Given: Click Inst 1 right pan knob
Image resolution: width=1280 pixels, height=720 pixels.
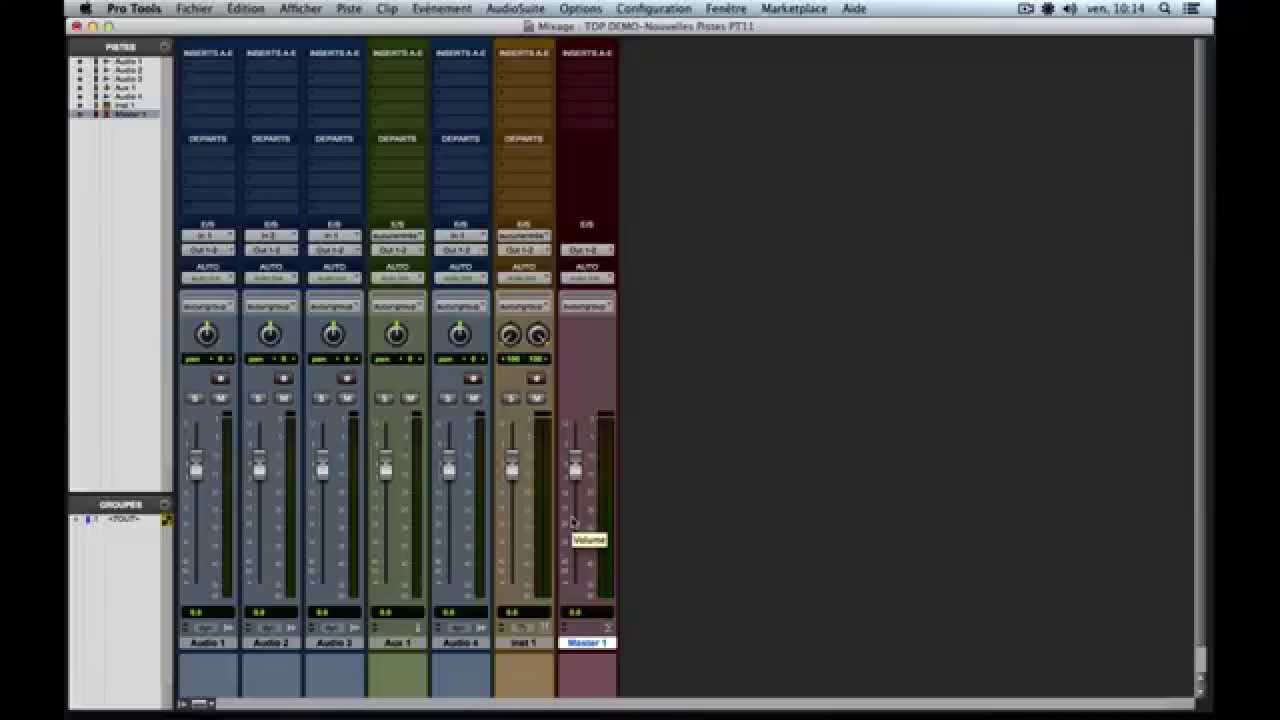Looking at the screenshot, I should click(x=538, y=335).
